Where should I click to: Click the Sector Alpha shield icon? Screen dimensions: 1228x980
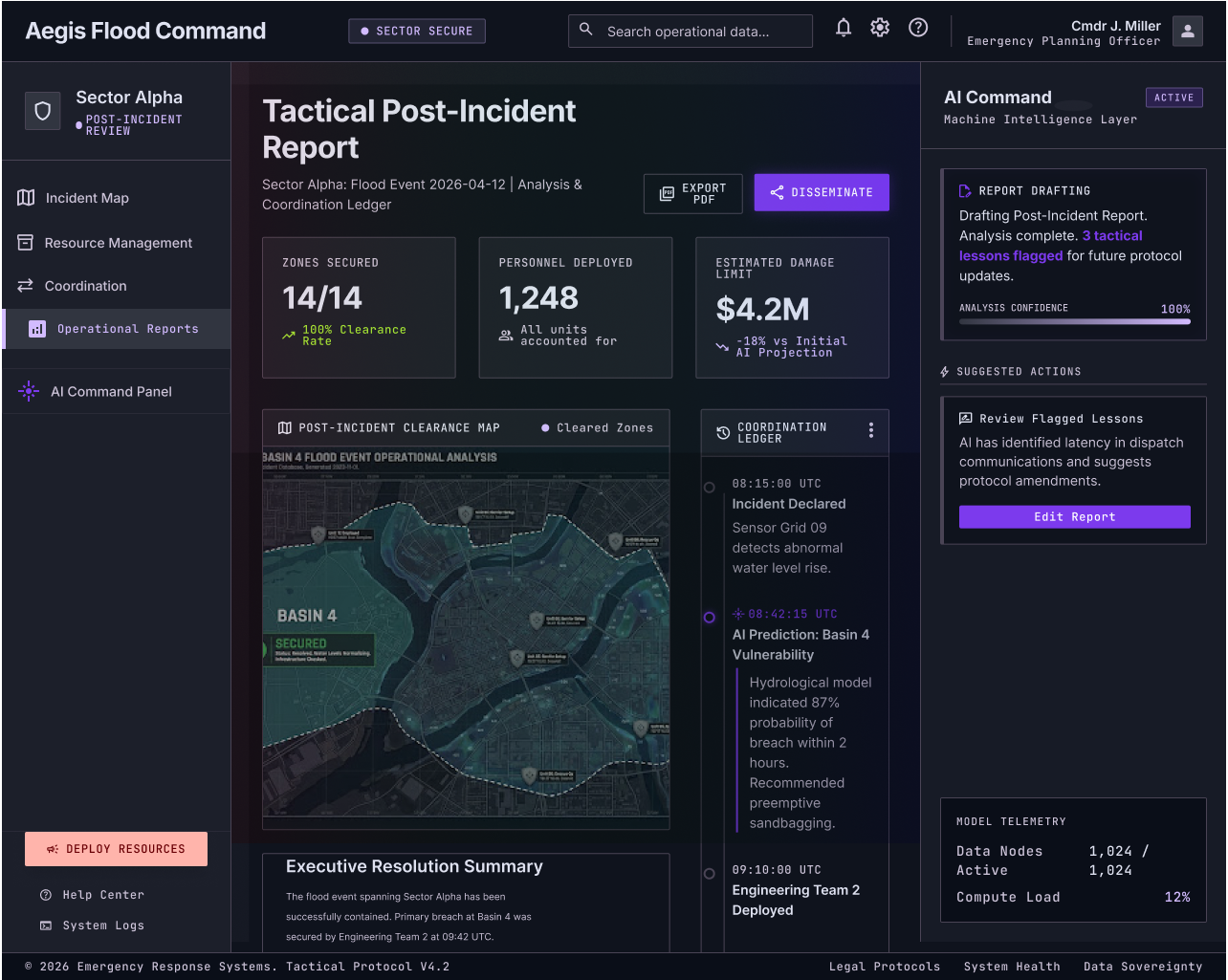tap(42, 112)
